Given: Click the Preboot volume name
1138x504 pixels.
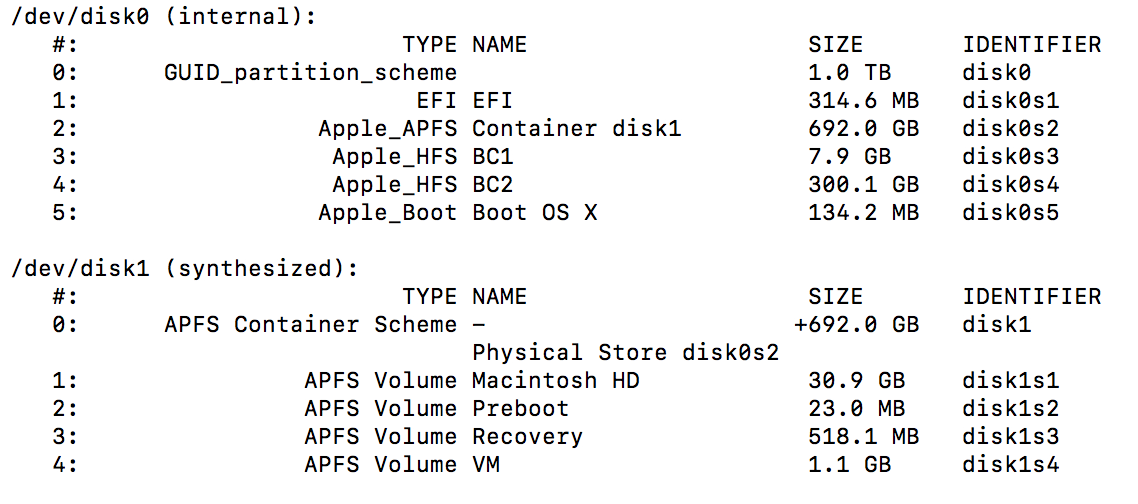Looking at the screenshot, I should pyautogui.click(x=520, y=408).
